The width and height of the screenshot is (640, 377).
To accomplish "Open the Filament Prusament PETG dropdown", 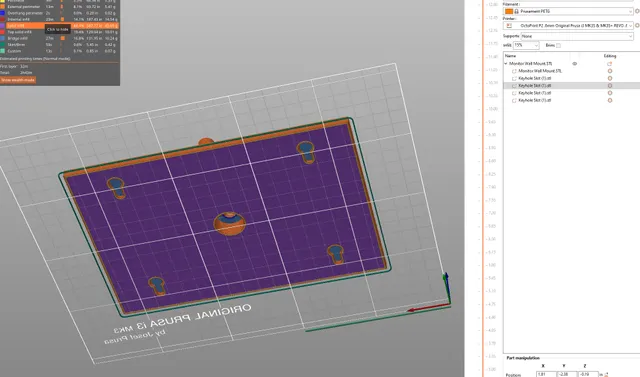I will click(x=569, y=11).
